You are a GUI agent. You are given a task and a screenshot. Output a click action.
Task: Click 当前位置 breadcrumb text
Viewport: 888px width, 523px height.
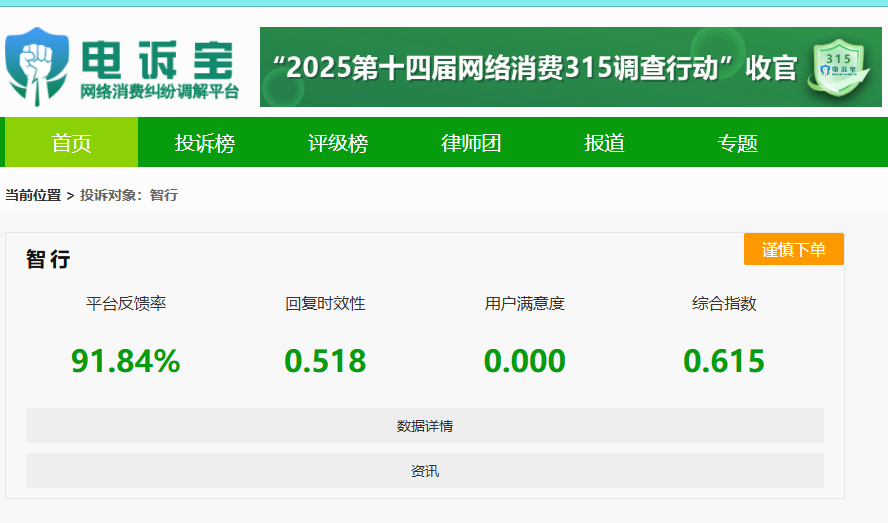coord(33,195)
